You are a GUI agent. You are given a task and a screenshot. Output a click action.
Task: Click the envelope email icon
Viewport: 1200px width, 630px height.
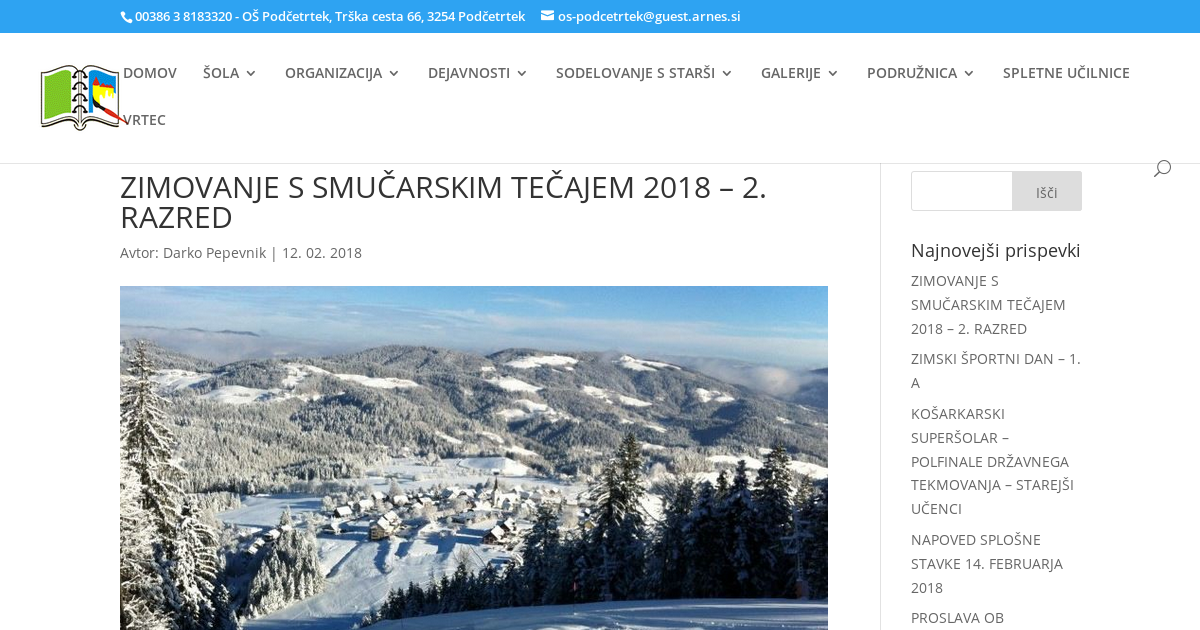pos(547,16)
